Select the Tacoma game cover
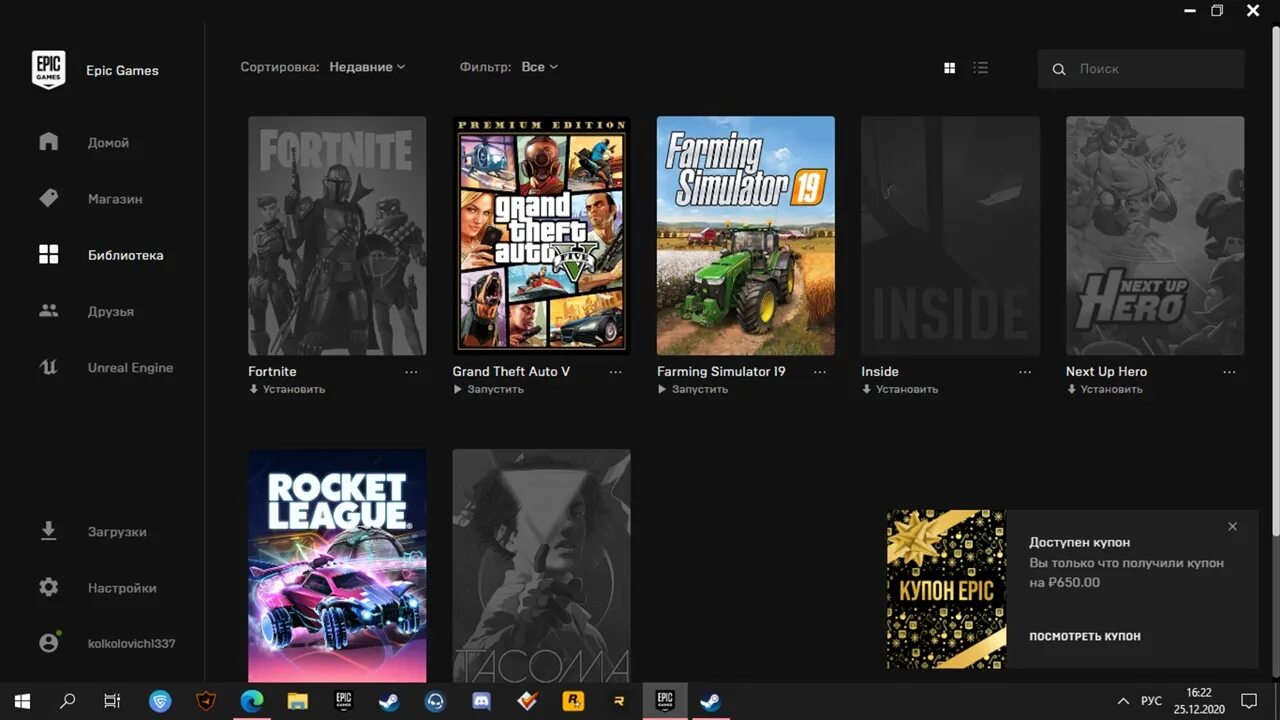1280x720 pixels. [541, 566]
